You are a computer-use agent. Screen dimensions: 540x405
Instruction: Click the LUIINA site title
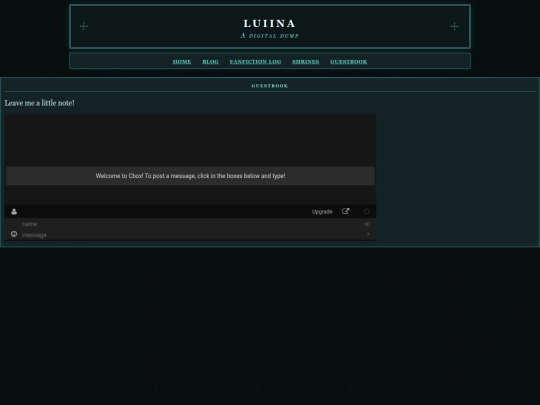[270, 23]
